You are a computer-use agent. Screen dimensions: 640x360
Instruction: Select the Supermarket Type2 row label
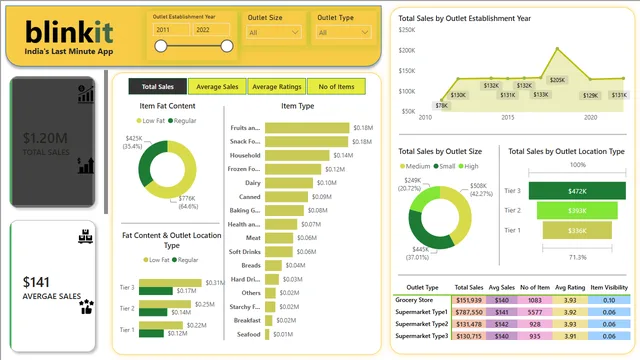tap(421, 324)
